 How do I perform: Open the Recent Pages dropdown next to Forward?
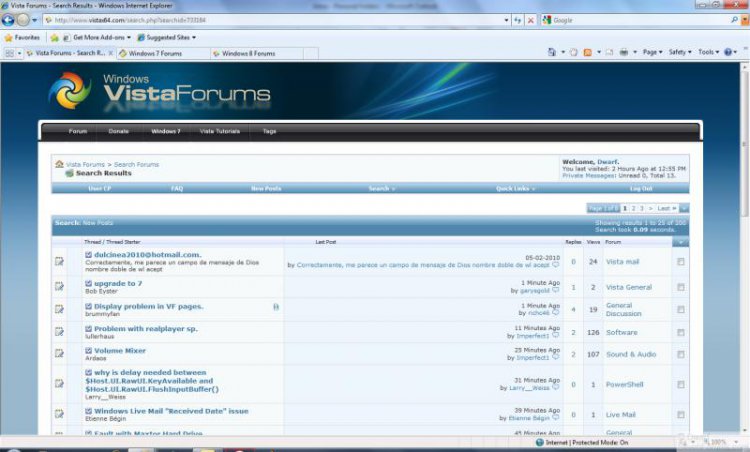[34, 20]
